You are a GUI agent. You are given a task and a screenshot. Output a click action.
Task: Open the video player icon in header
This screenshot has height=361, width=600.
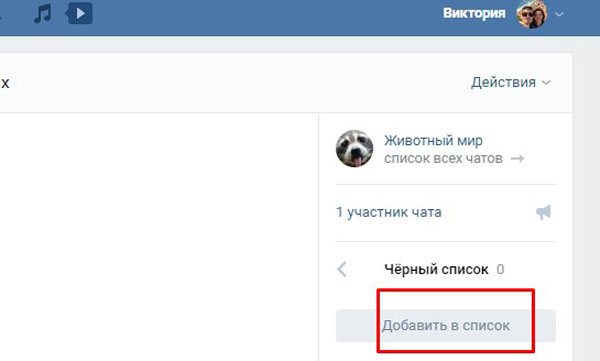click(79, 13)
